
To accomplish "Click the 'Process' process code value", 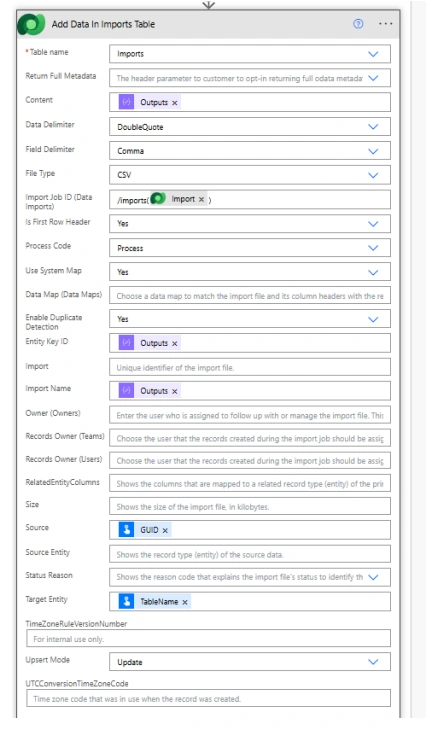I will tap(130, 248).
